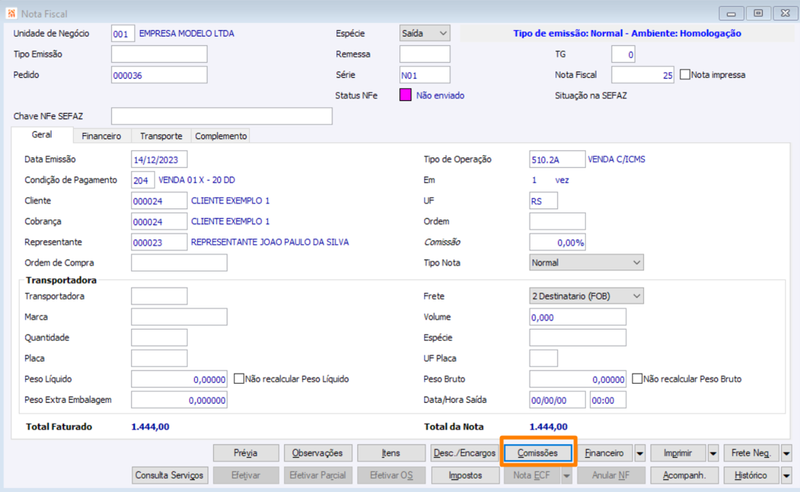Switch to the Complemento tab
800x492 pixels.
221,136
